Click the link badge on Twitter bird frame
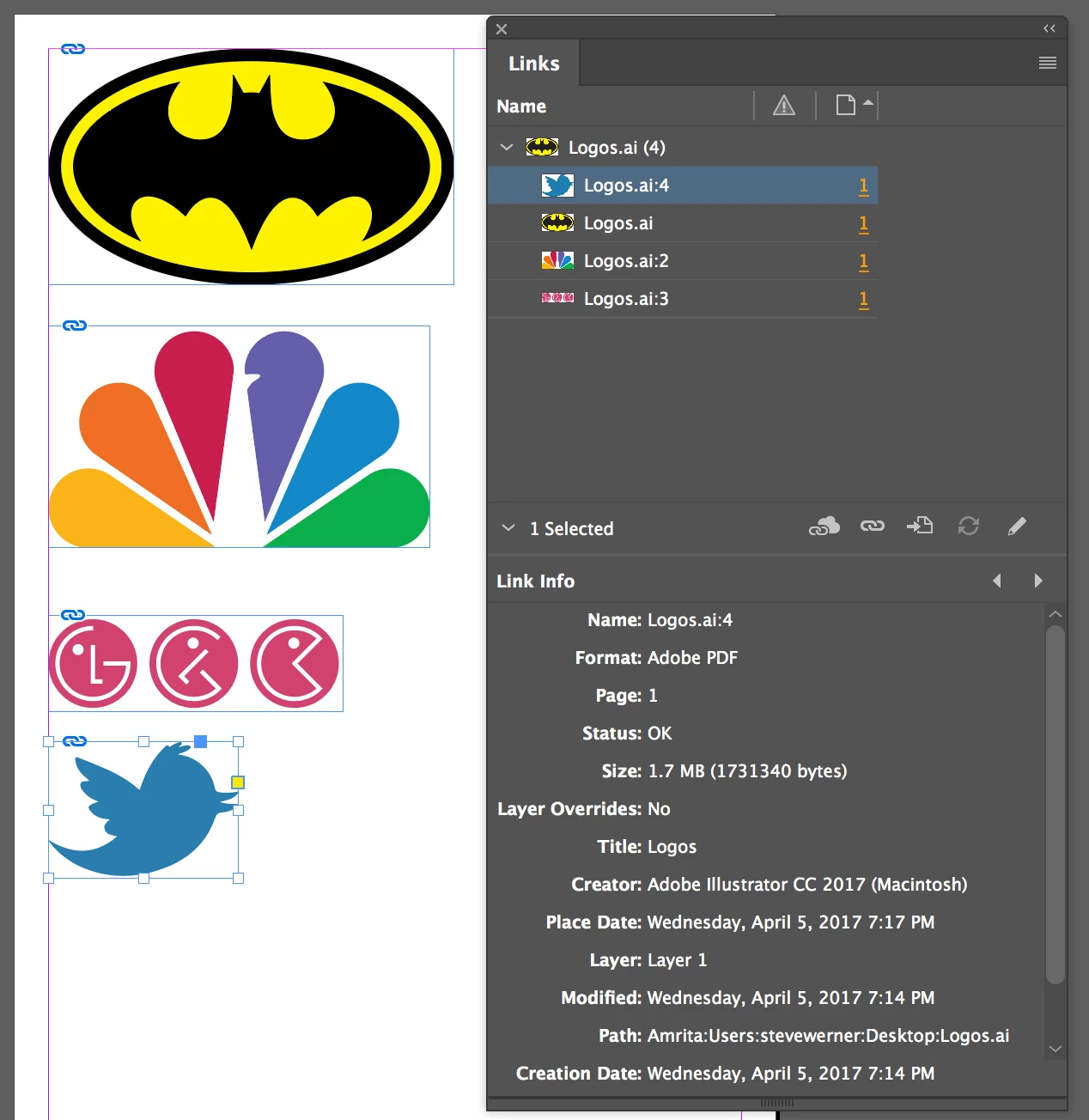This screenshot has height=1120, width=1089. (x=75, y=741)
